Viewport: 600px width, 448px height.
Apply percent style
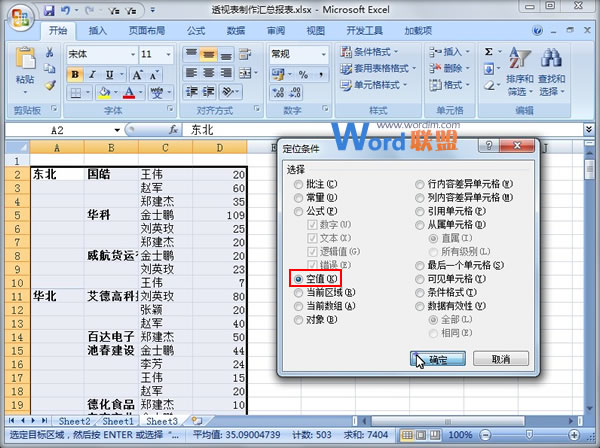pos(303,74)
